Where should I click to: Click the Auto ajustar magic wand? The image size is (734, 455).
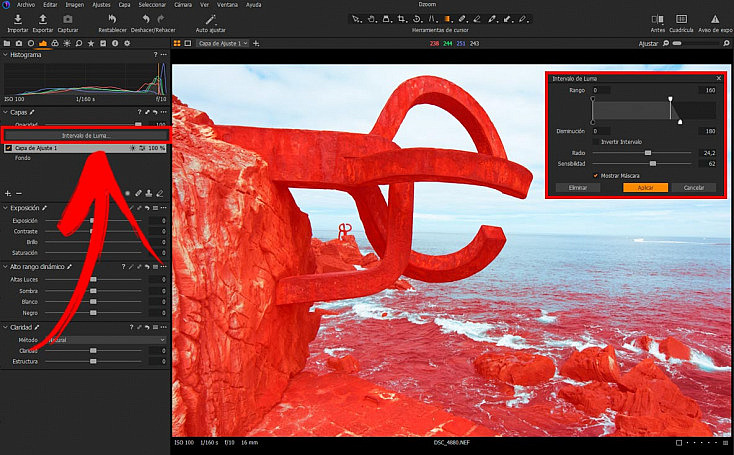[211, 19]
